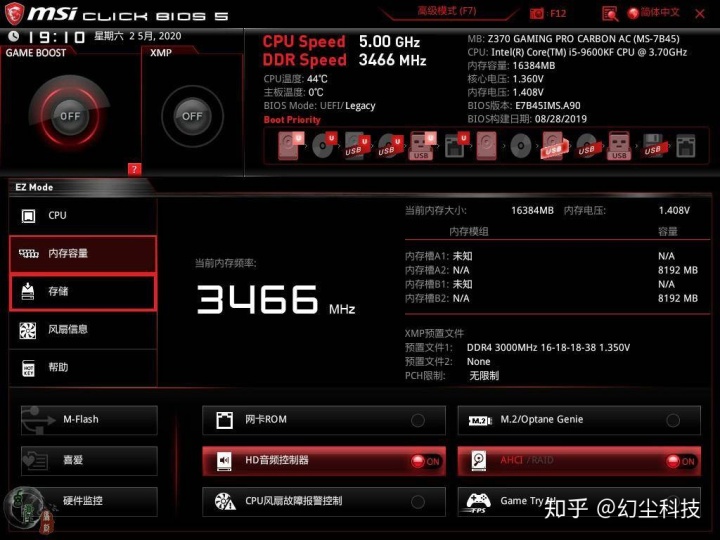Click the HD audio speaker icon

[224, 461]
